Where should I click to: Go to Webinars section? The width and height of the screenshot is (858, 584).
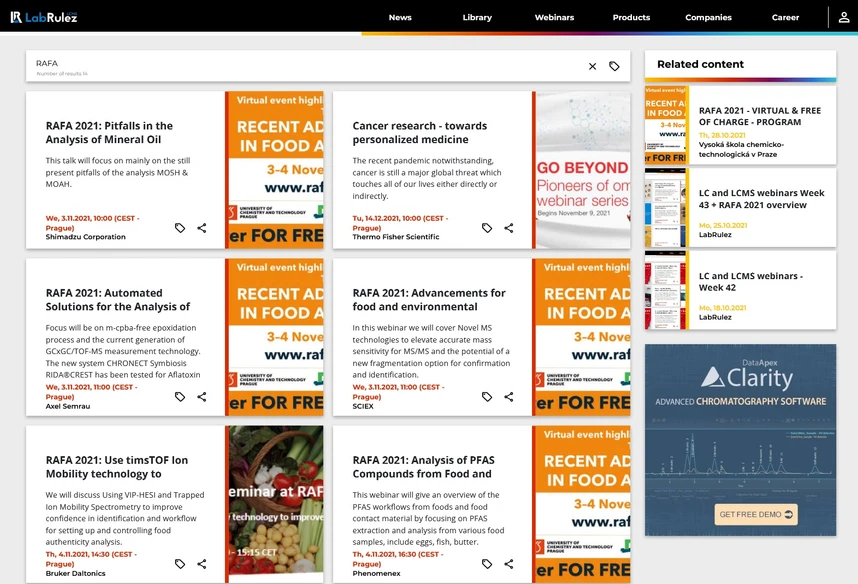click(x=554, y=18)
